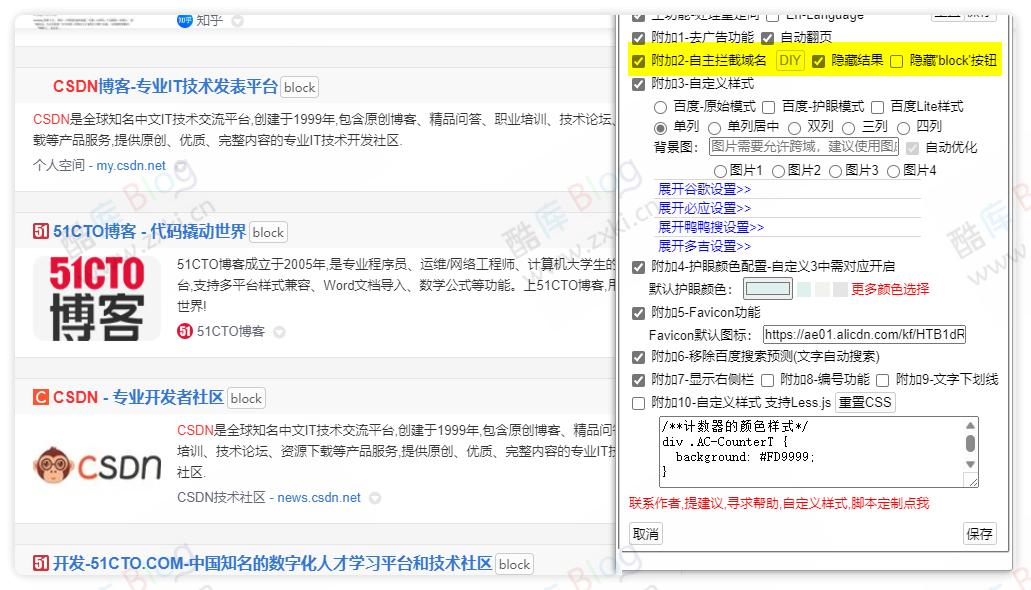This screenshot has height=590, width=1031.
Task: Click the 保存 button to save settings
Action: tap(979, 533)
